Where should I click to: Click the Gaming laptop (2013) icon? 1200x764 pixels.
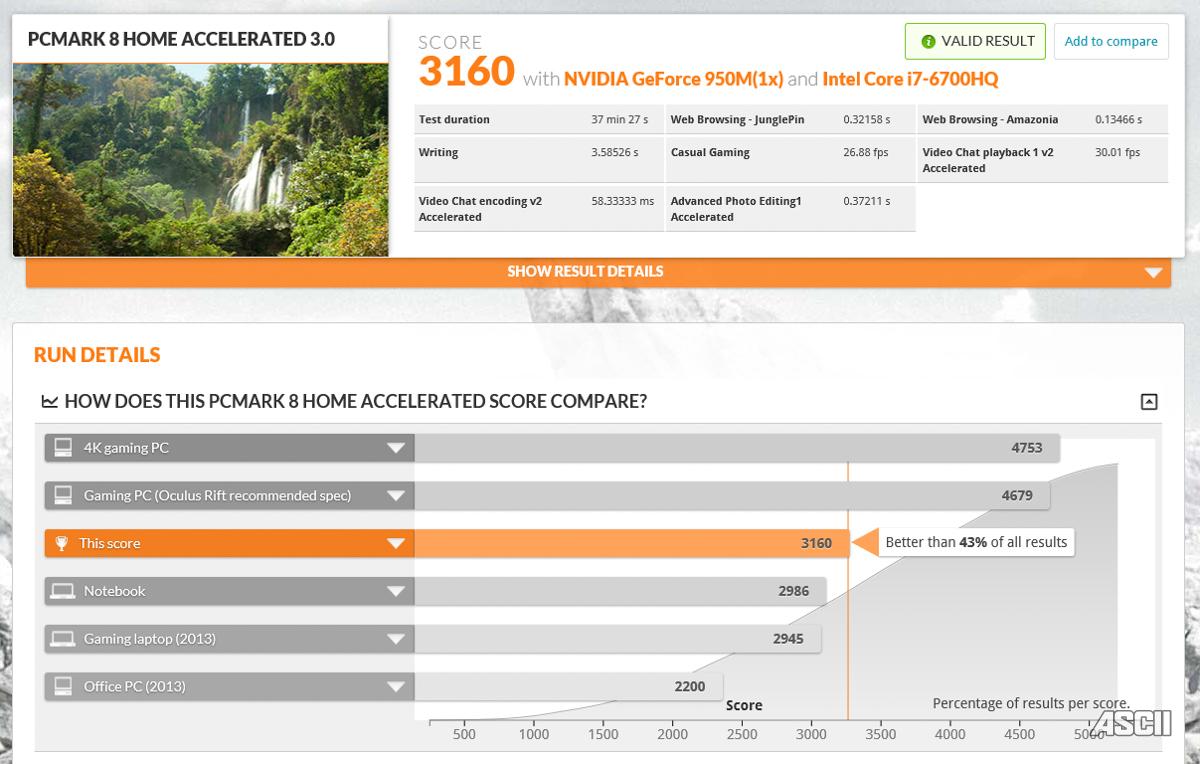[x=63, y=639]
